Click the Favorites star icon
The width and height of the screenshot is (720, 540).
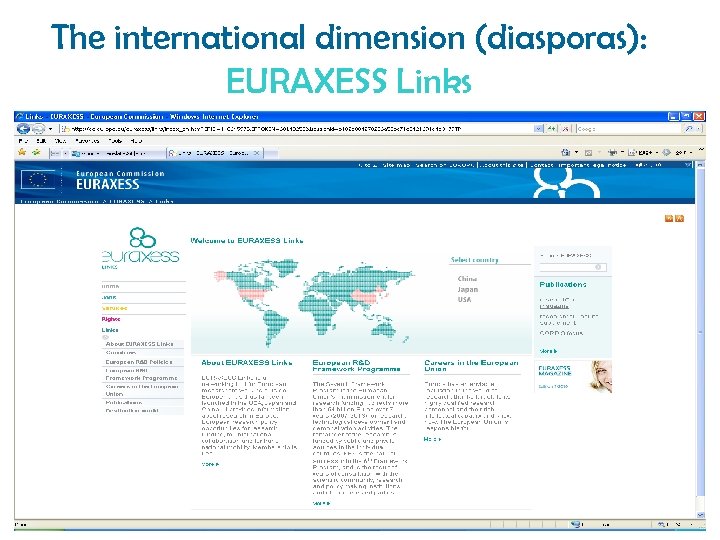tap(22, 152)
